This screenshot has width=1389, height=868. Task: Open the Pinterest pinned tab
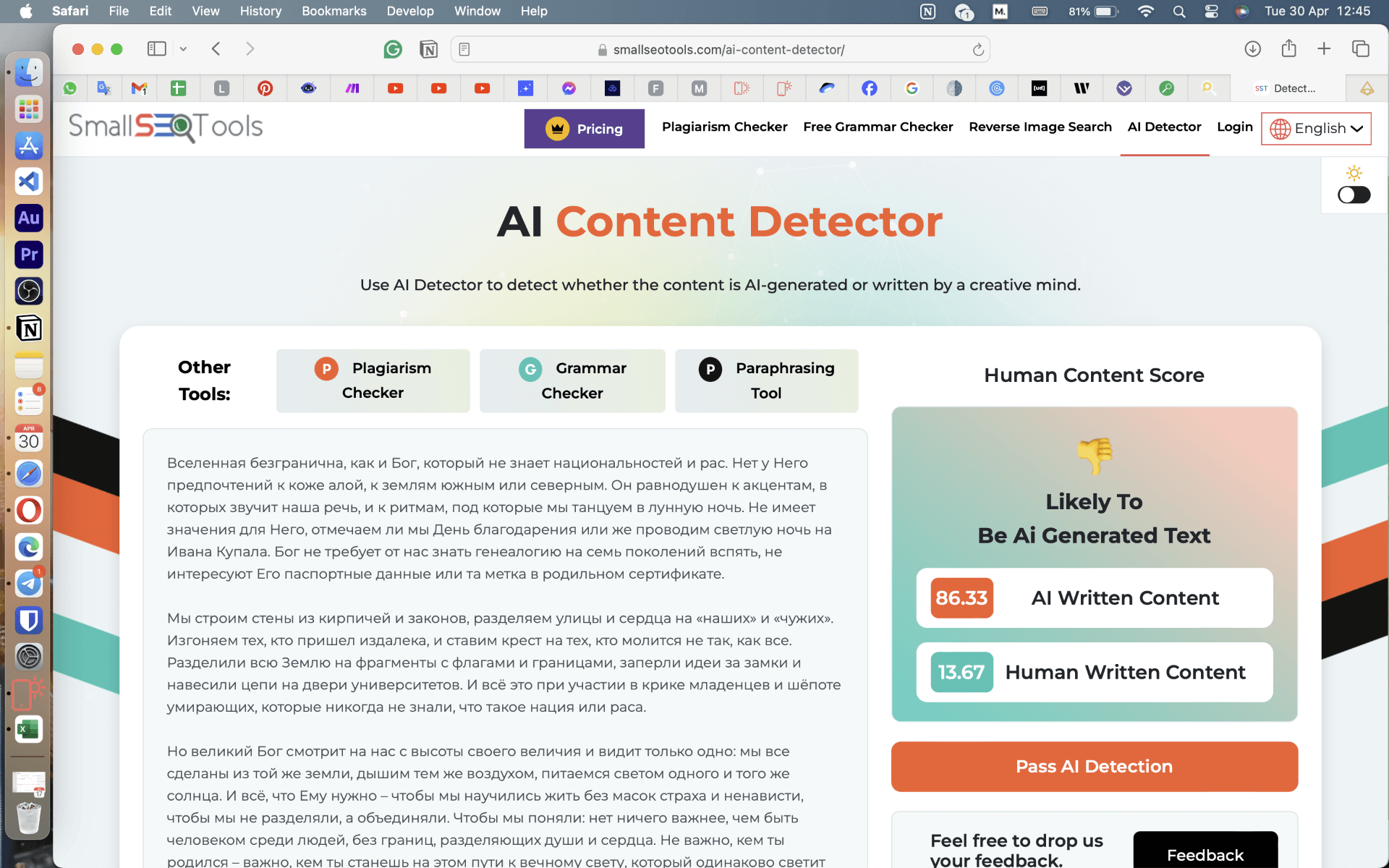(266, 88)
